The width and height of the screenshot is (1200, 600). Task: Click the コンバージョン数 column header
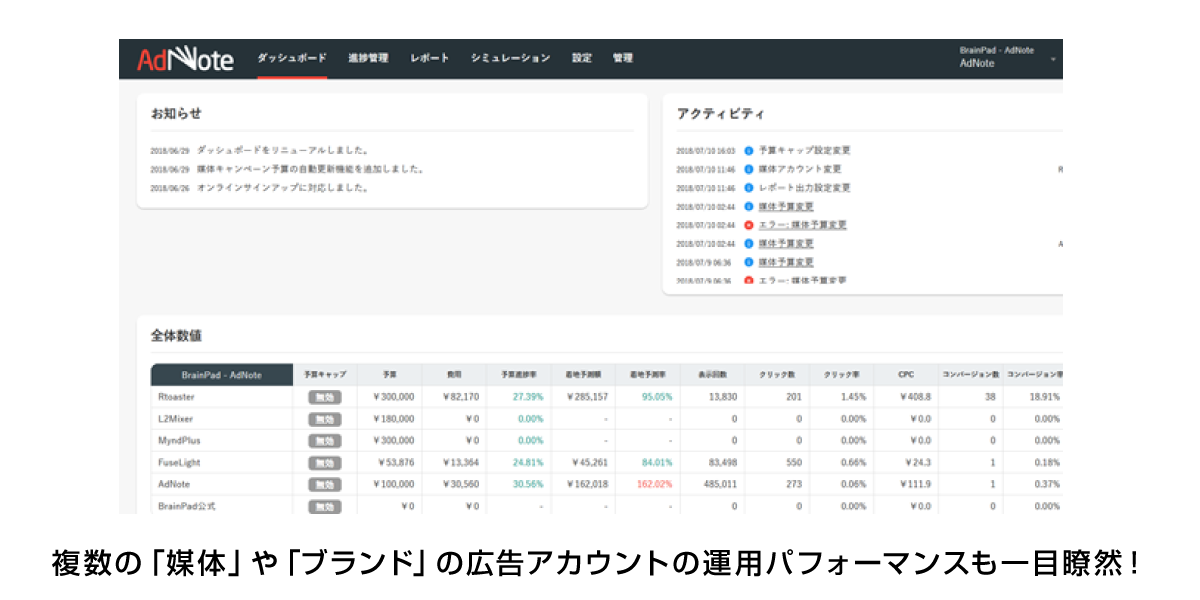pyautogui.click(x=970, y=375)
